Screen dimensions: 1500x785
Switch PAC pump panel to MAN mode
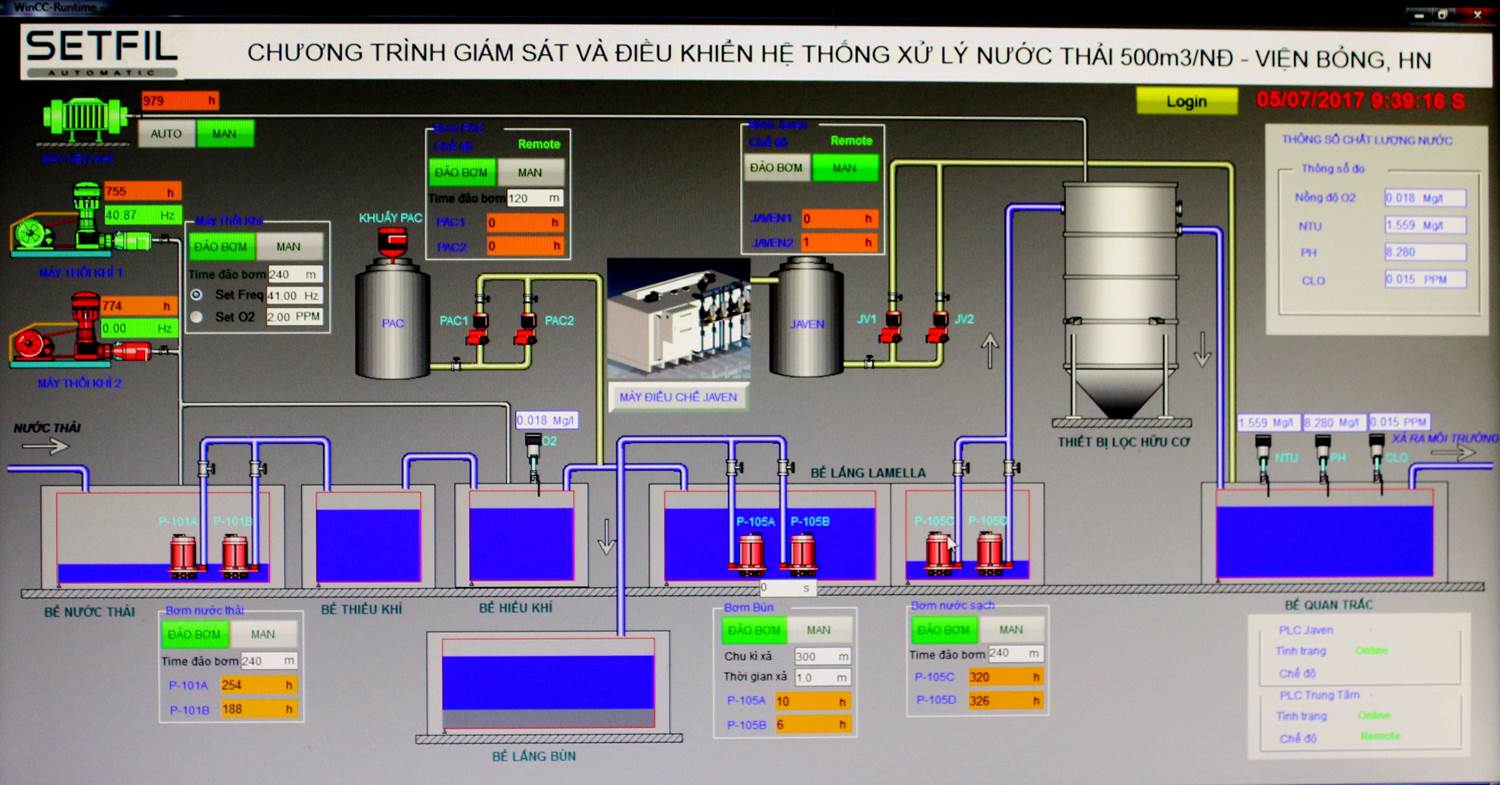530,172
